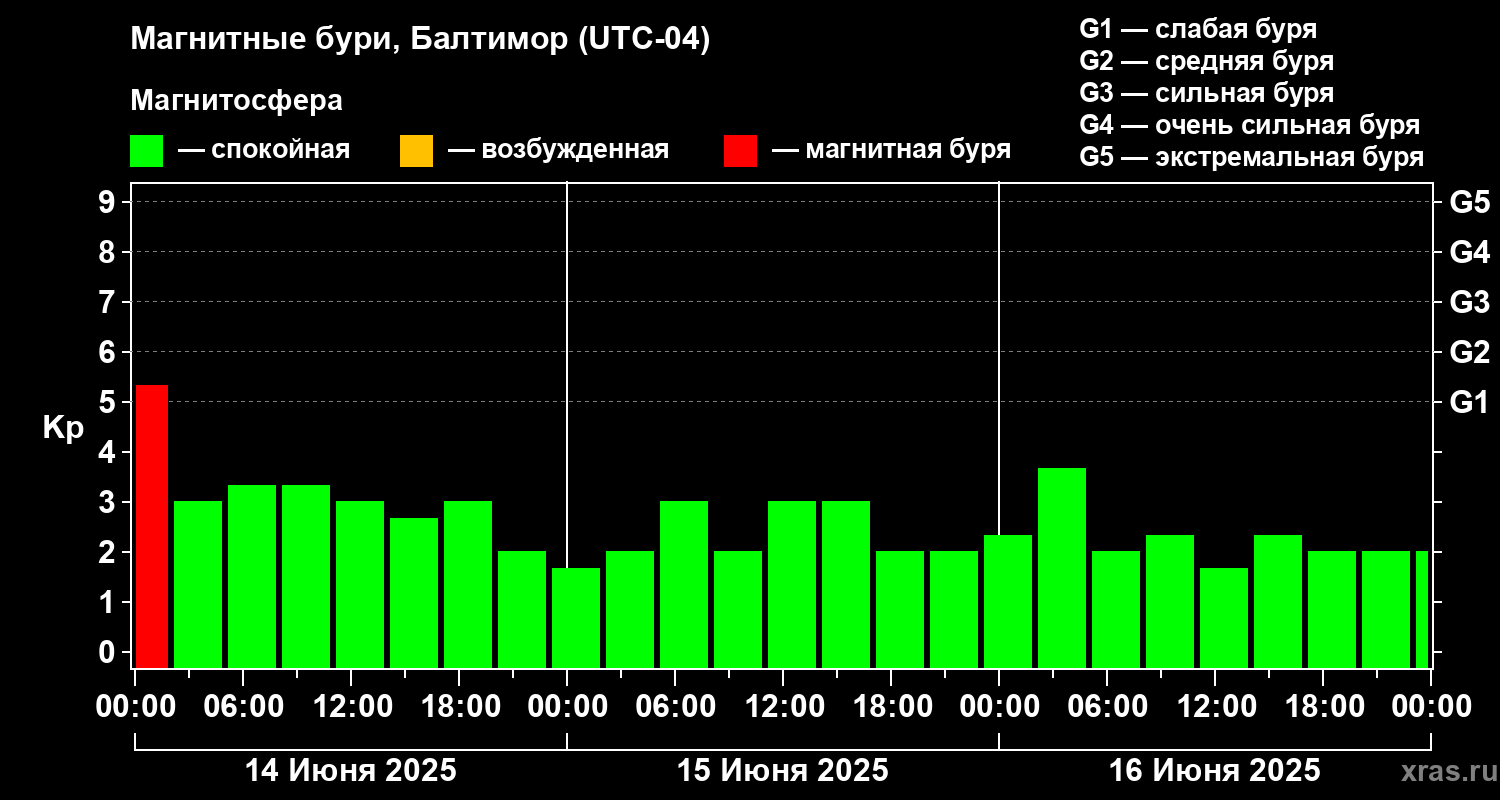Viewport: 1500px width, 800px height.
Task: Click the 'G2 — средняя буря' legend line
Action: pyautogui.click(x=1207, y=61)
